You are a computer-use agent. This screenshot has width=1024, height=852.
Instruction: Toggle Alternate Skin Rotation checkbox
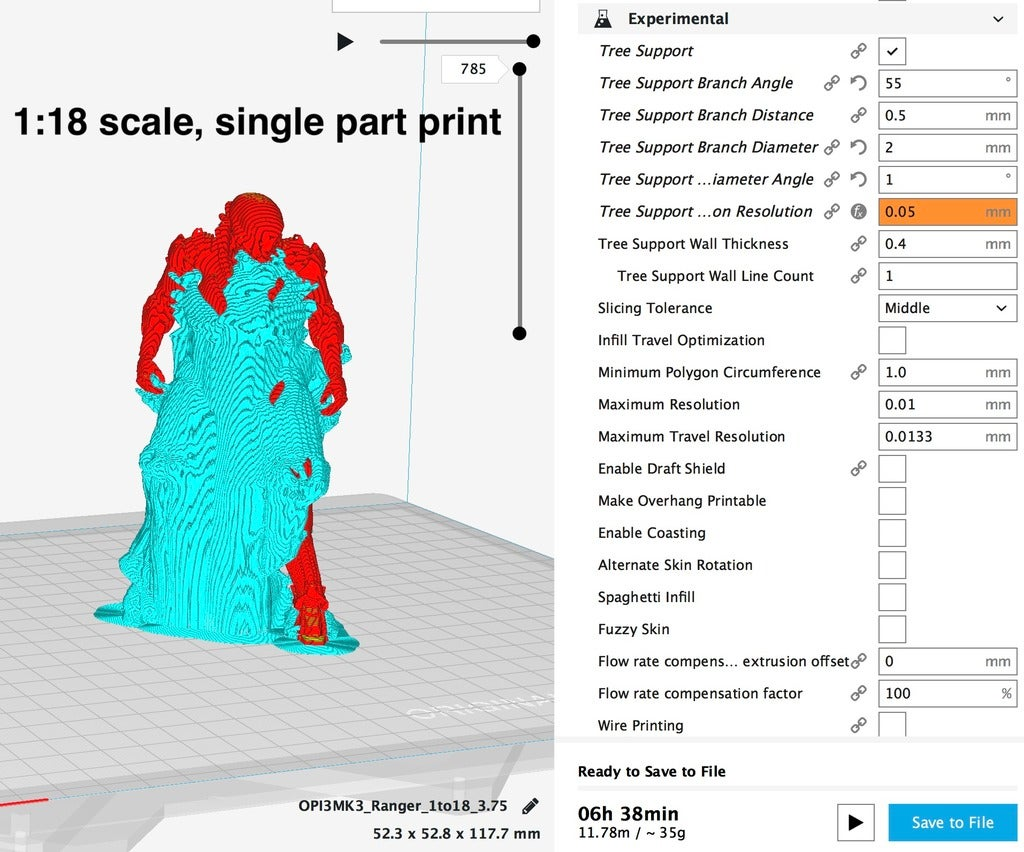(892, 565)
